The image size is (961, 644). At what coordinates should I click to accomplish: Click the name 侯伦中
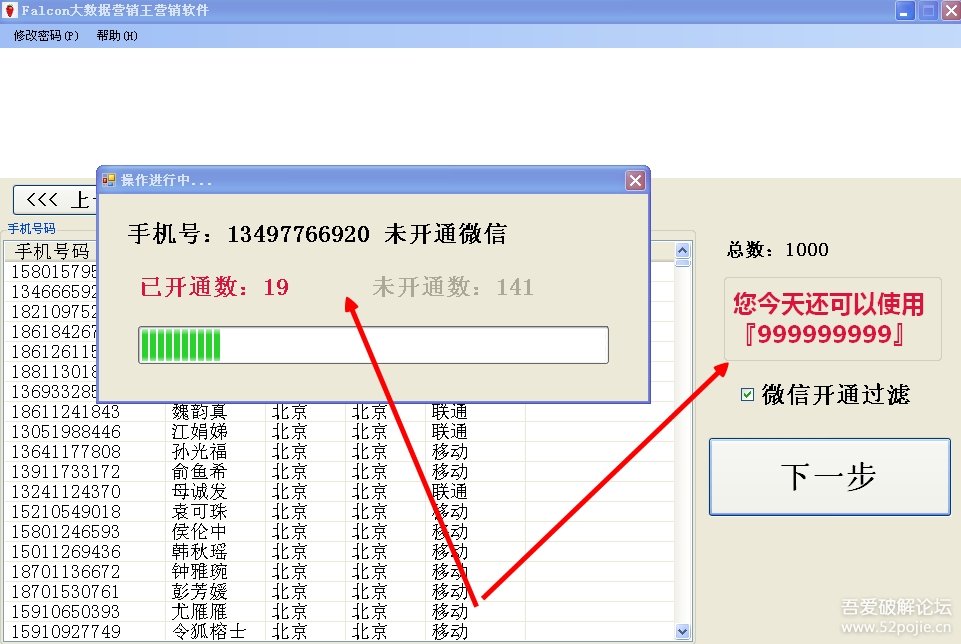pos(199,531)
